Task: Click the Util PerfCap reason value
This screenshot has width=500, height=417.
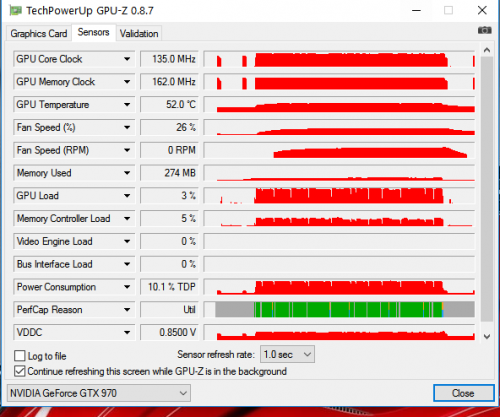Action: [x=169, y=310]
